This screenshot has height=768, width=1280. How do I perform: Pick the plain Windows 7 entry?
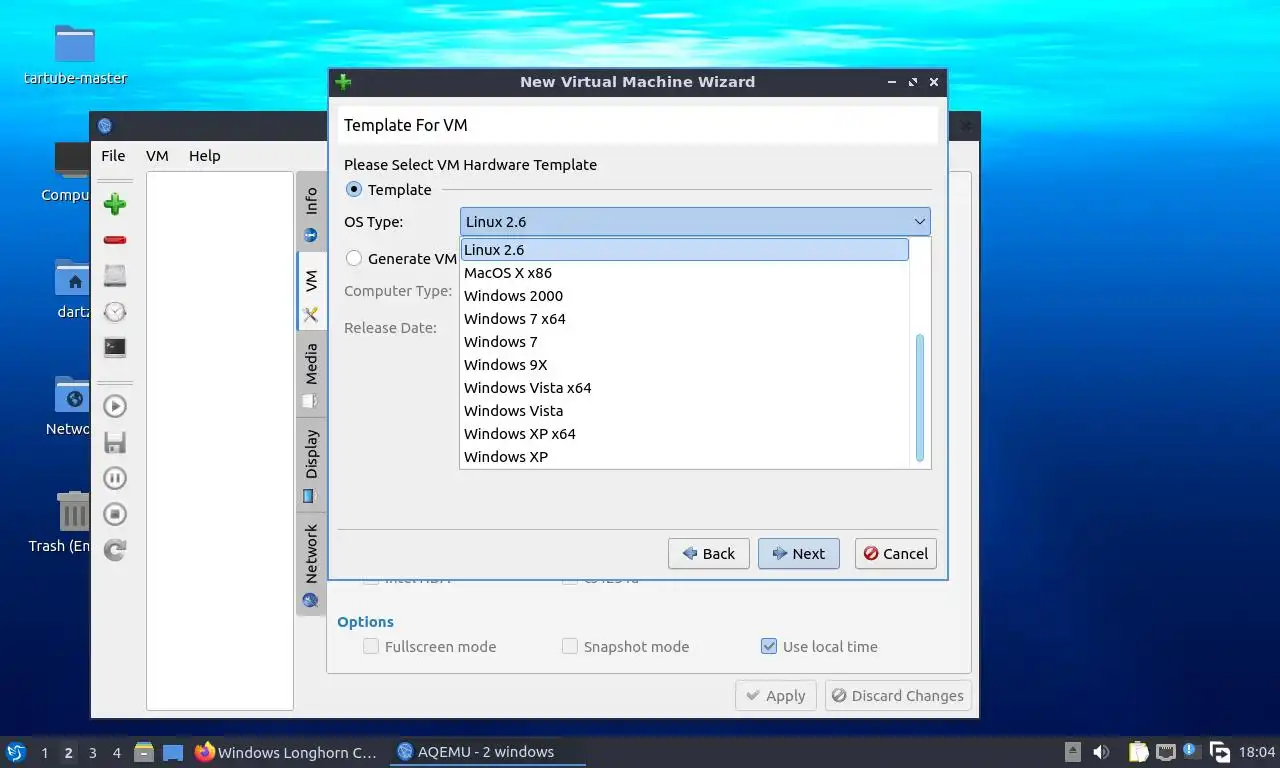(x=685, y=342)
